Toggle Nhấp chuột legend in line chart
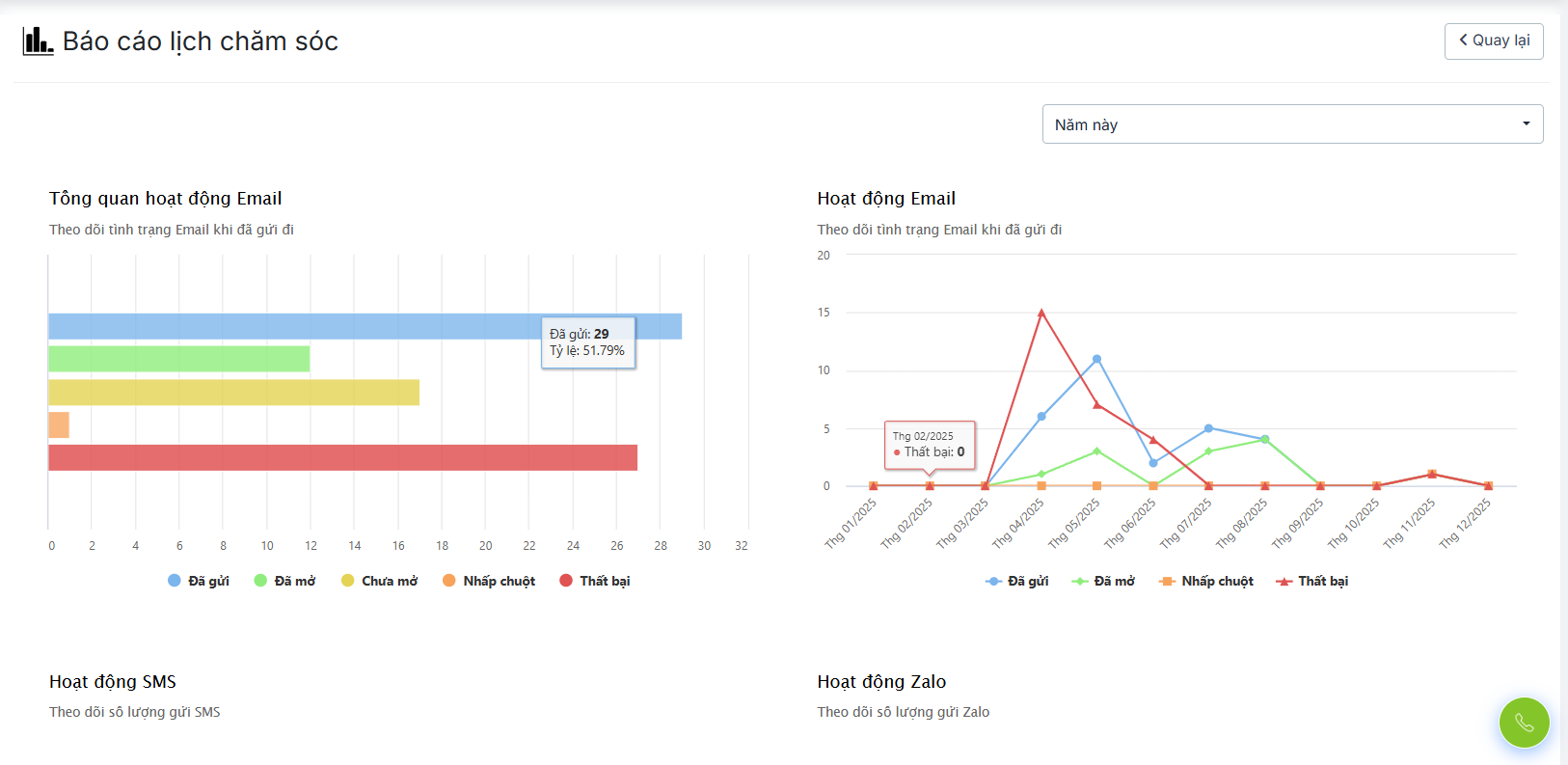1568x765 pixels. pyautogui.click(x=1206, y=581)
